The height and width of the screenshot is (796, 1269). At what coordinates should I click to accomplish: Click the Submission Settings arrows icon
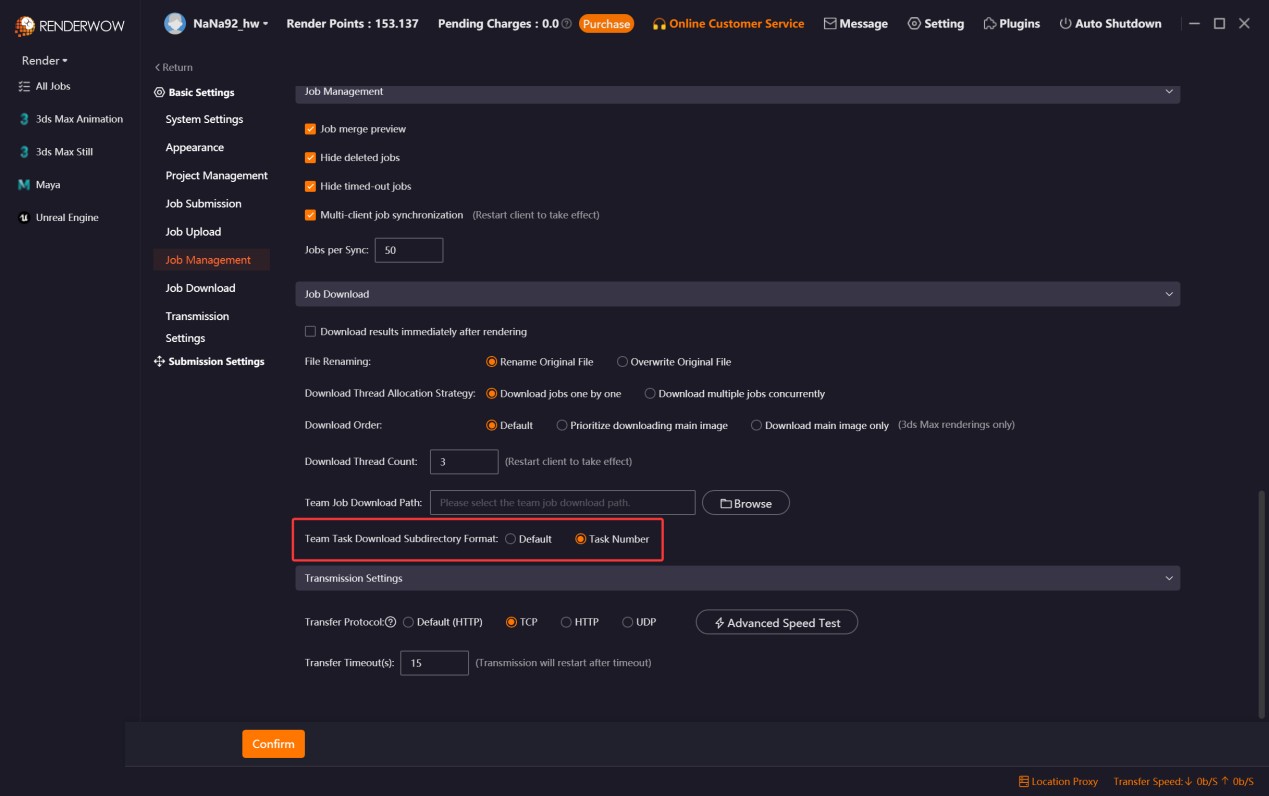[x=159, y=362]
